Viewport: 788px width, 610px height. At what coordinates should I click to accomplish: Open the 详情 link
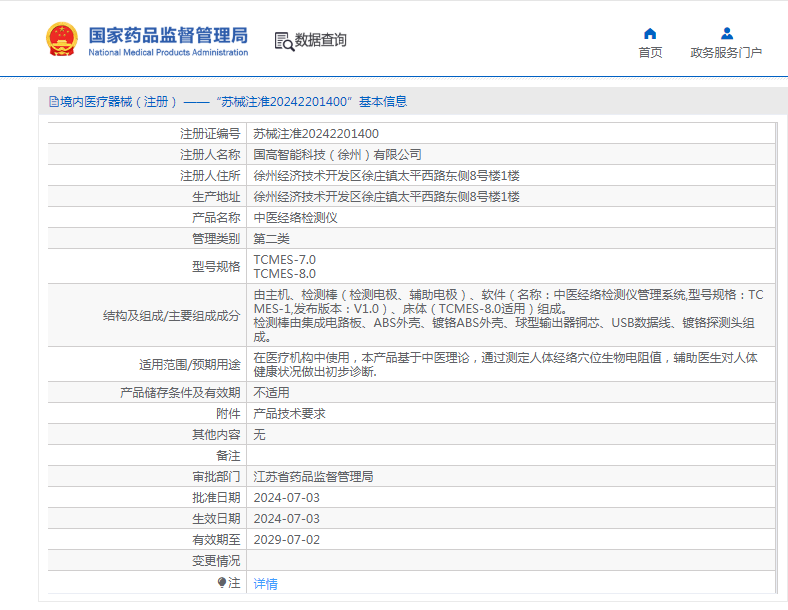coord(265,583)
